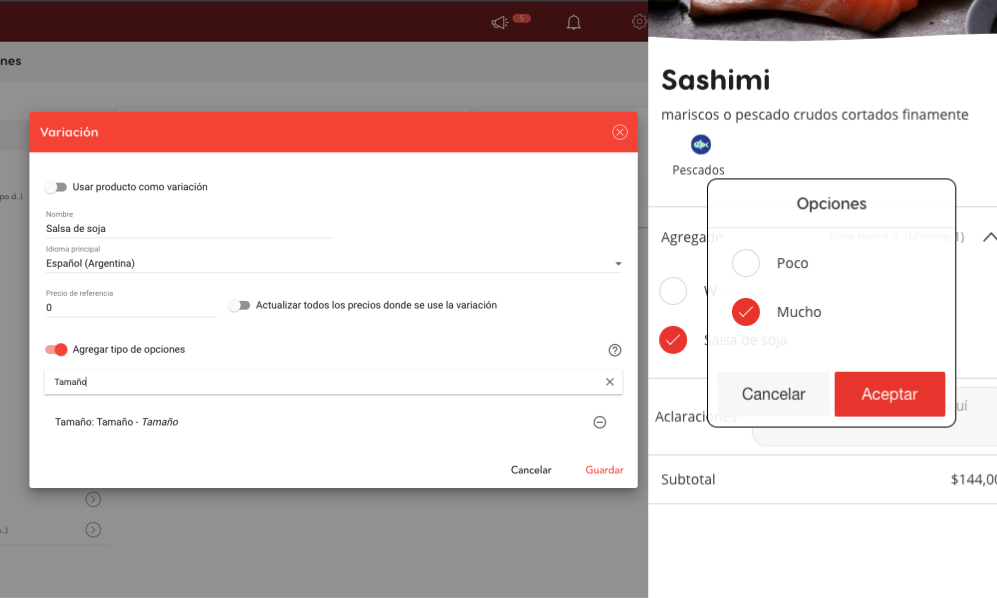
Task: Open the Idioma principal dropdown
Action: 333,264
